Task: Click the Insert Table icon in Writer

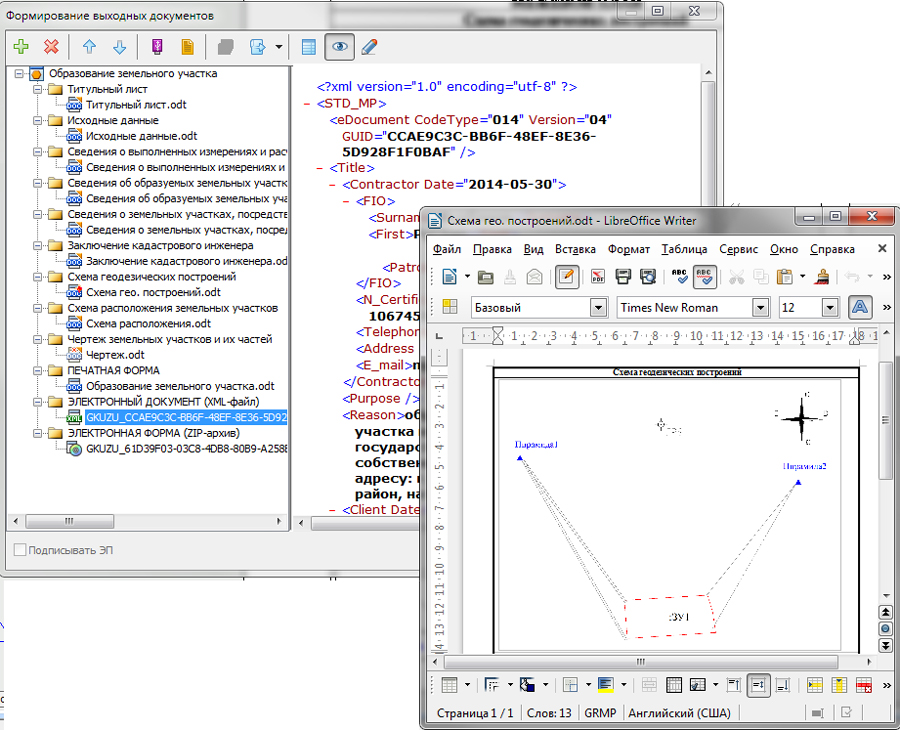Action: coord(449,685)
